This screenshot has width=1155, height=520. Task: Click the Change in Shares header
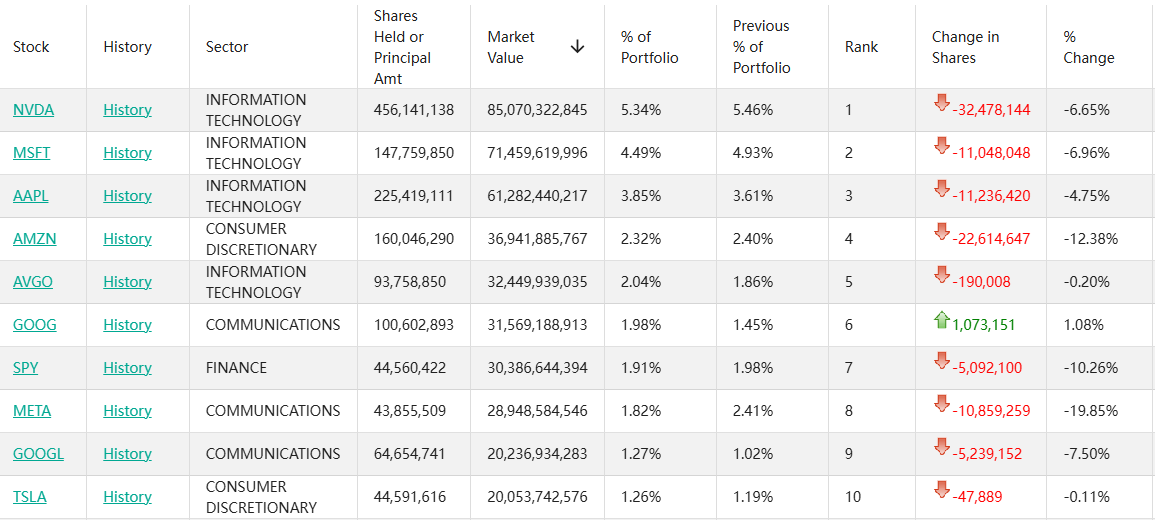pyautogui.click(x=965, y=47)
